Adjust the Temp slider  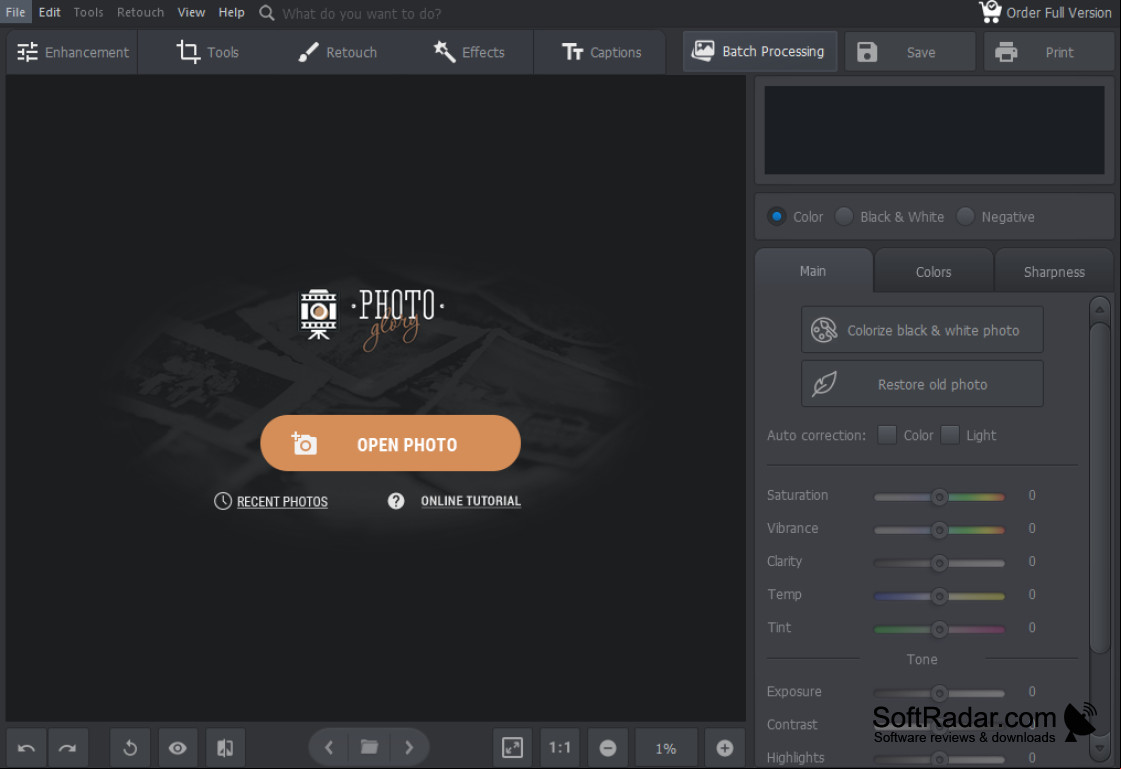point(939,595)
